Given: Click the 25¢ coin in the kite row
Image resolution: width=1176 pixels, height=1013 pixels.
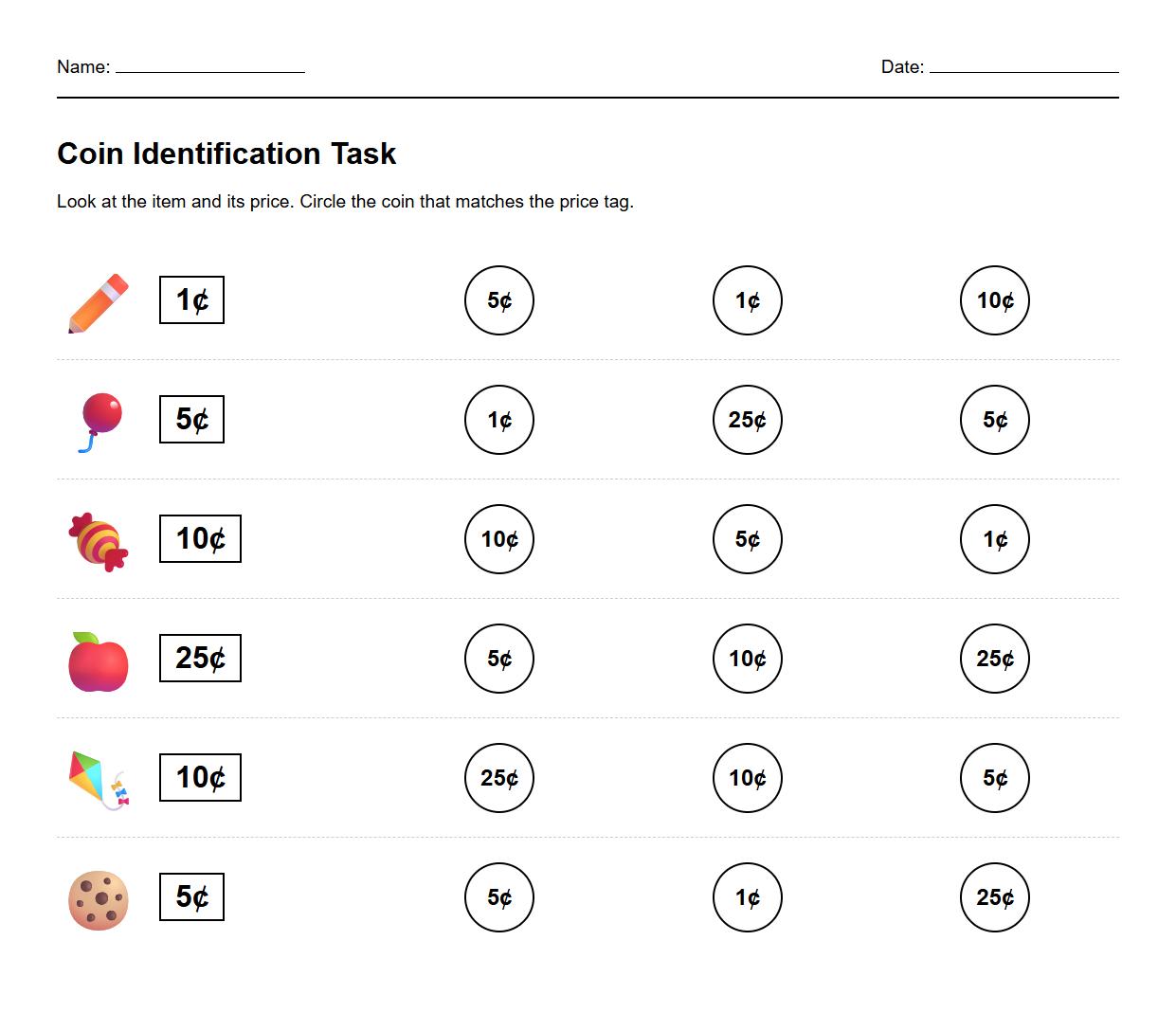Looking at the screenshot, I should tap(498, 778).
